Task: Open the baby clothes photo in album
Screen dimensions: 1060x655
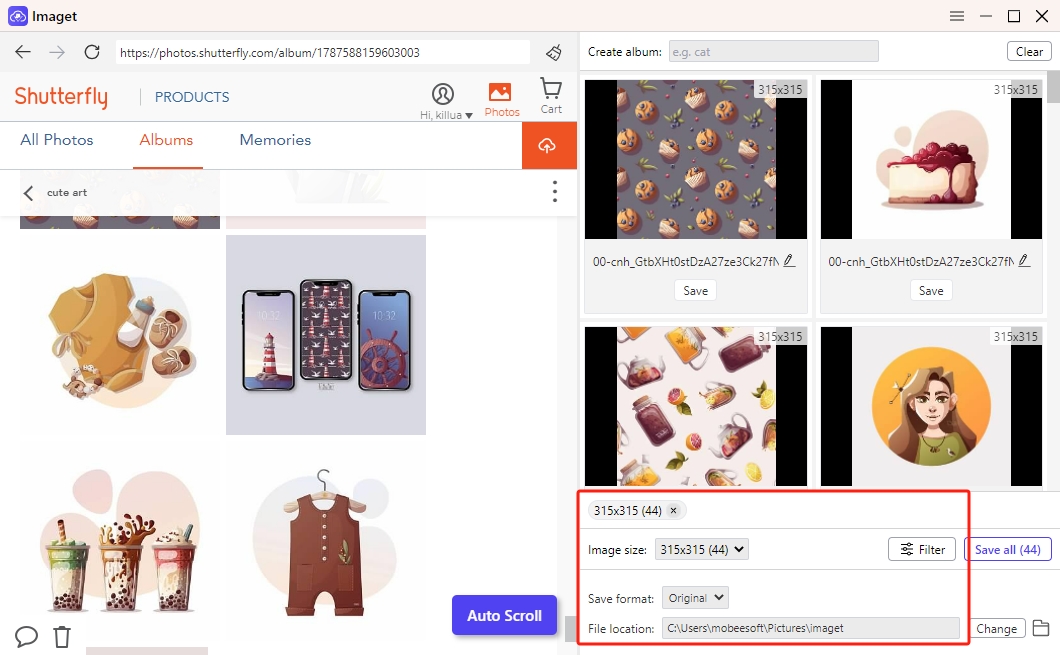Action: [x=120, y=335]
